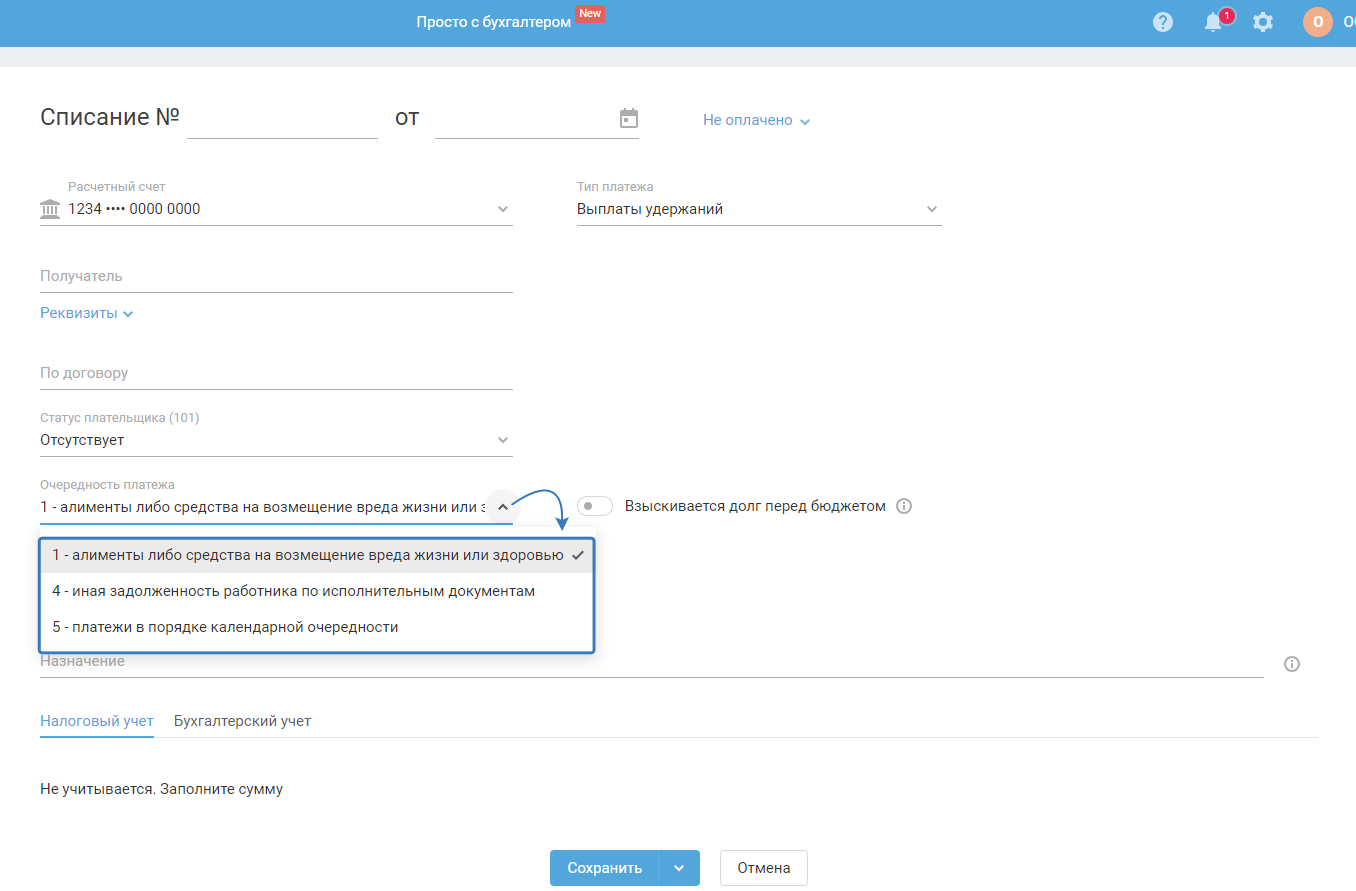Screen dimensions: 1356x891
Task: Open the help question mark icon
Action: pos(1162,22)
